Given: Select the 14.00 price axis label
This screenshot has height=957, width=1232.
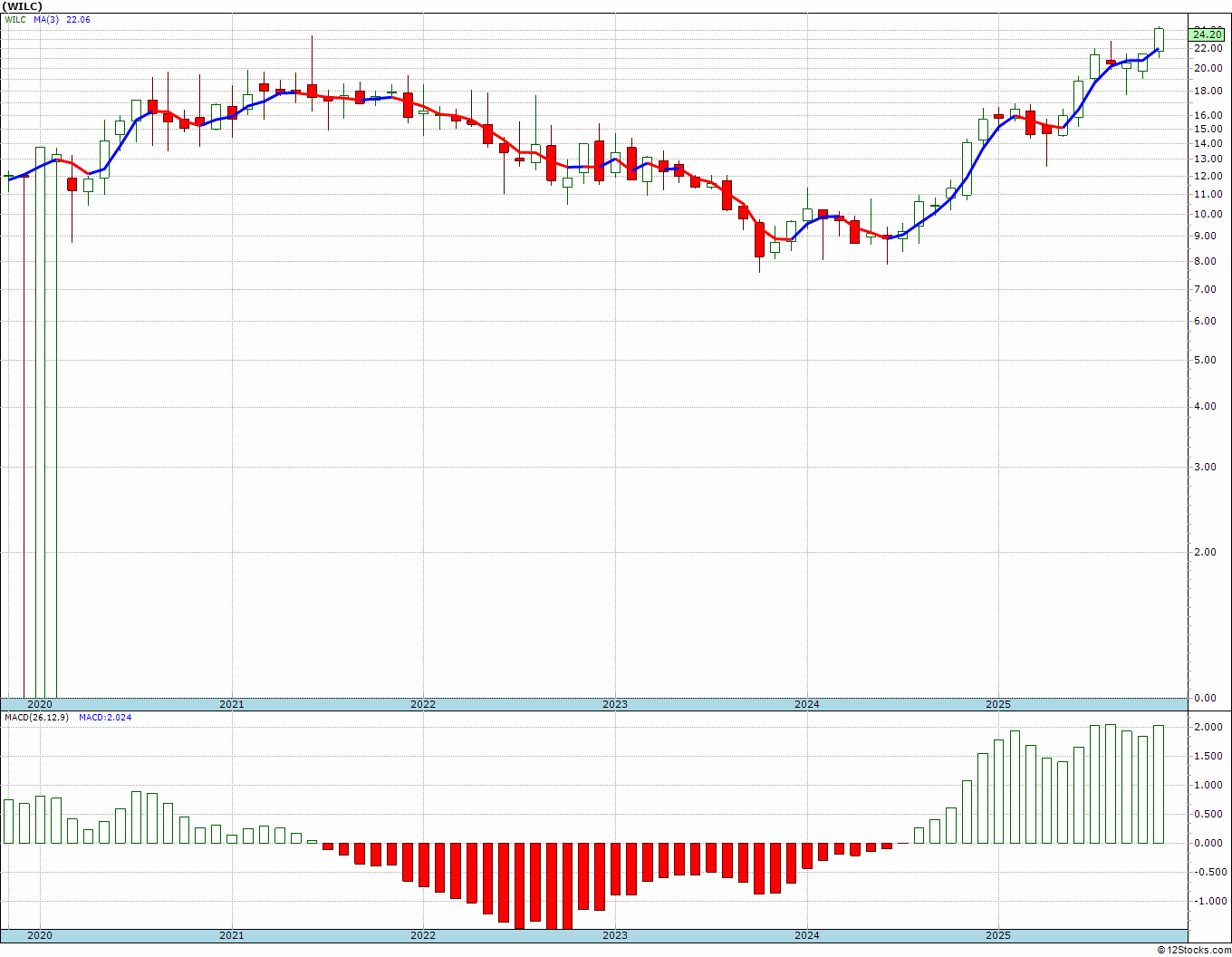Looking at the screenshot, I should click(x=1208, y=143).
